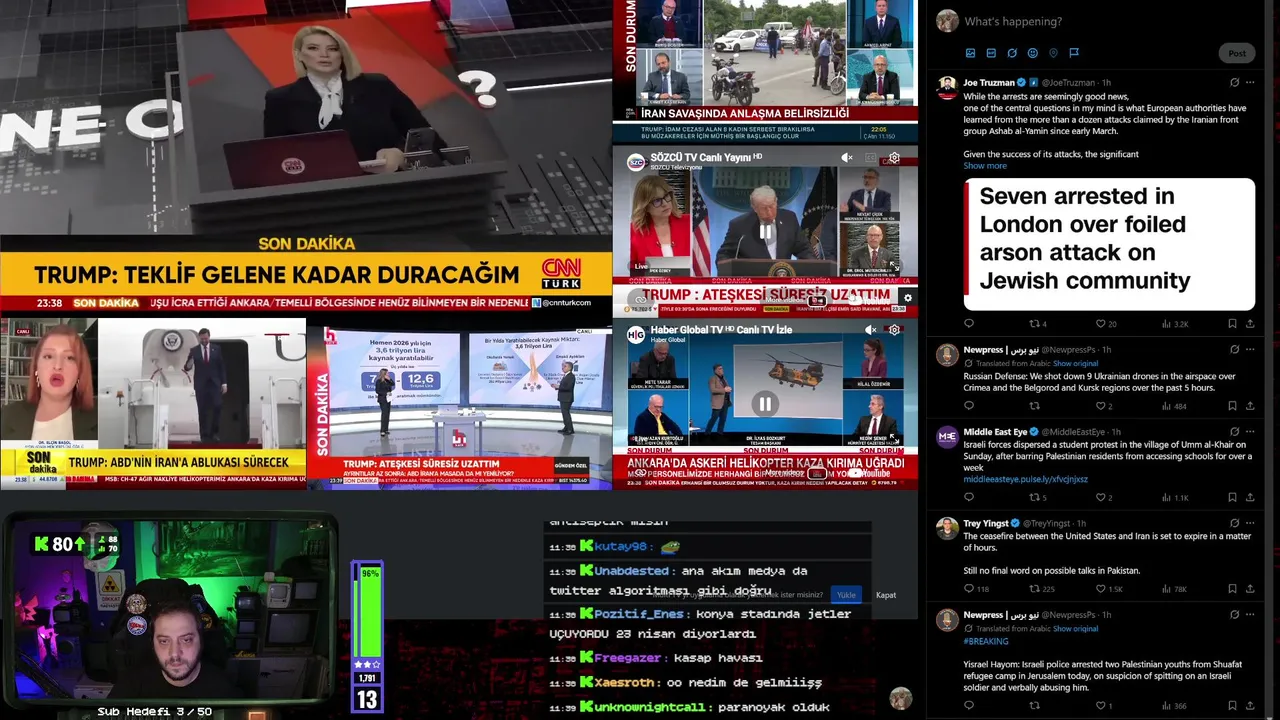This screenshot has width=1280, height=720.
Task: Unmute the Haber Global TV stream
Action: pyautogui.click(x=871, y=330)
